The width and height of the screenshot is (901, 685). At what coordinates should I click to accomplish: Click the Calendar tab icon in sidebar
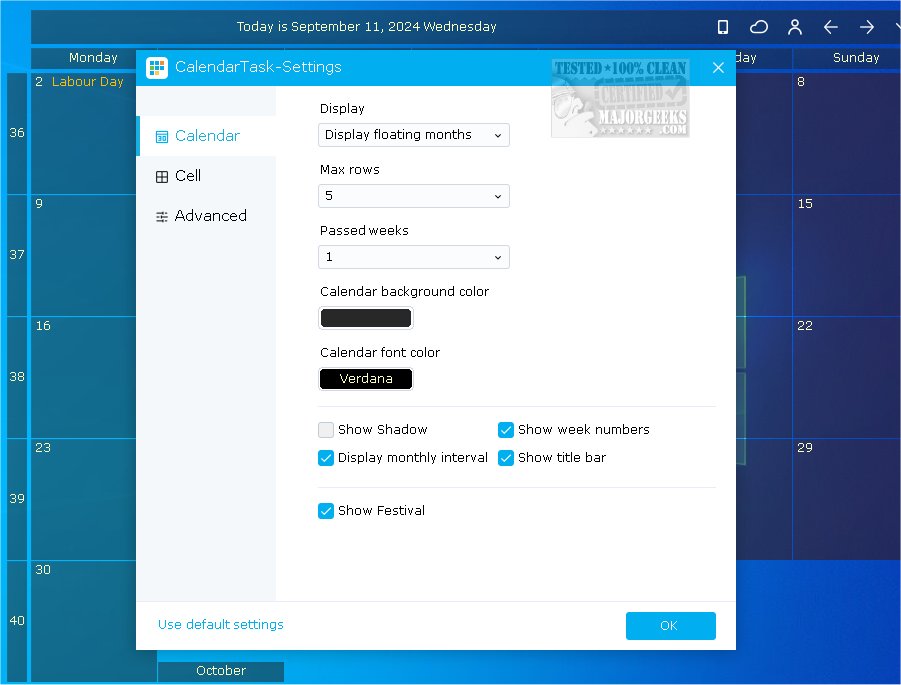pos(162,137)
